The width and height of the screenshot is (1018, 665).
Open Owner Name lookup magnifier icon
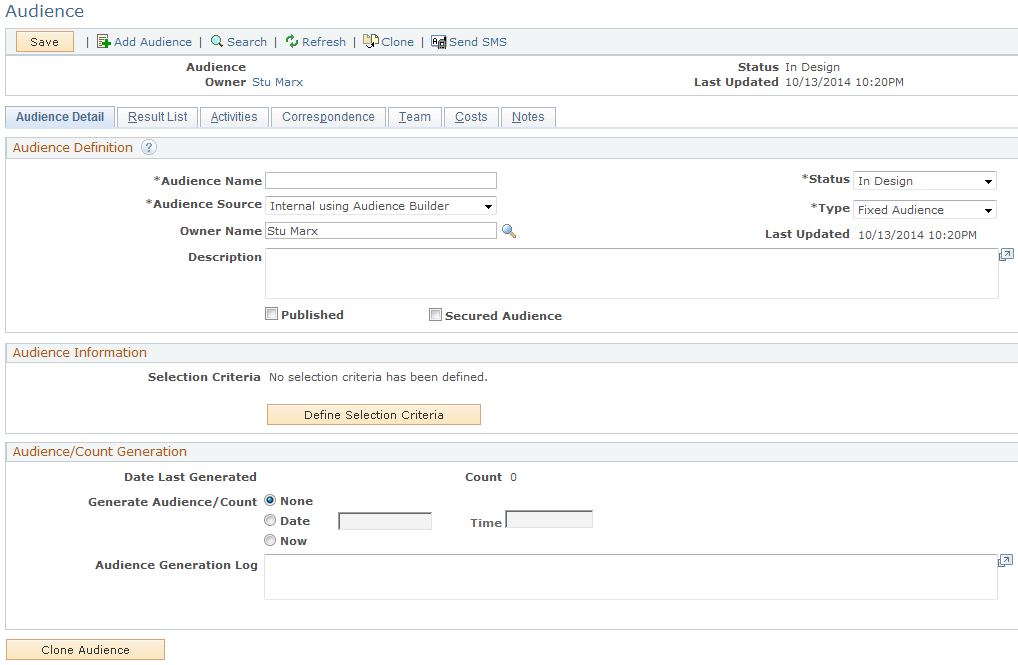click(x=509, y=231)
